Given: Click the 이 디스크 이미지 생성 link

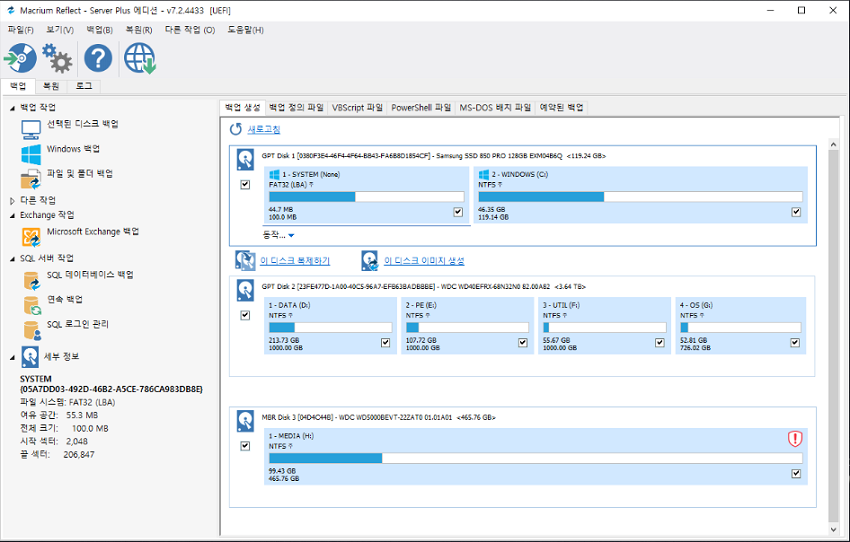Looking at the screenshot, I should coord(424,261).
